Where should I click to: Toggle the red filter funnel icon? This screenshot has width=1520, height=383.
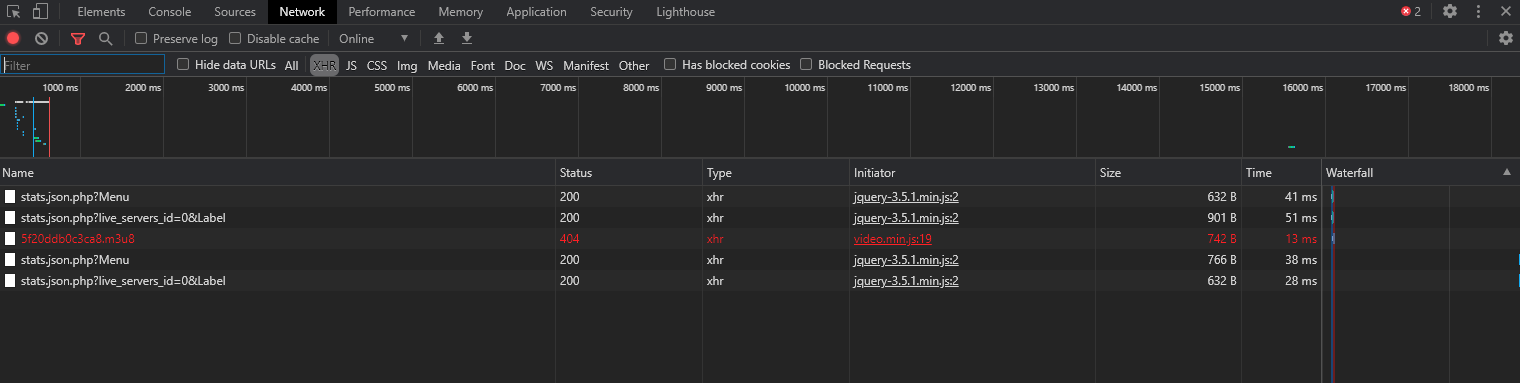[78, 38]
